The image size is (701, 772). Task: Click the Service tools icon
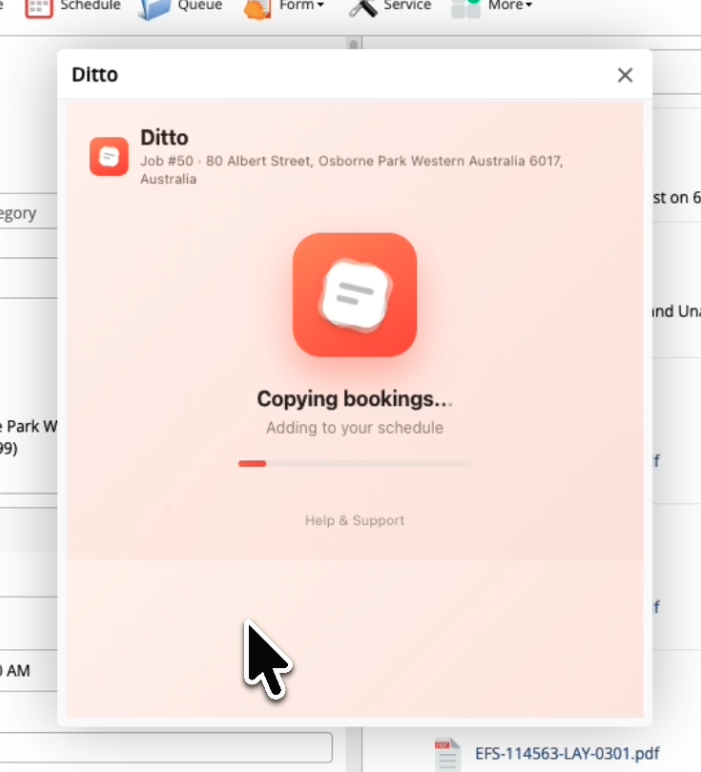coord(363,8)
